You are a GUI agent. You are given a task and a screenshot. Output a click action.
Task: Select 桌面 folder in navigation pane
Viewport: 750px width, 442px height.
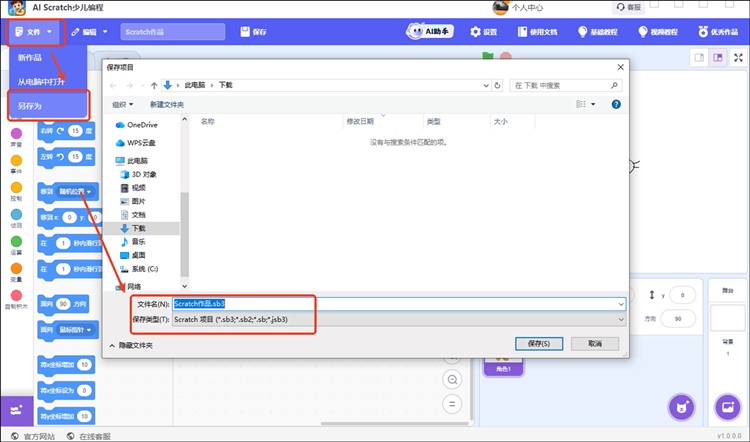(133, 255)
